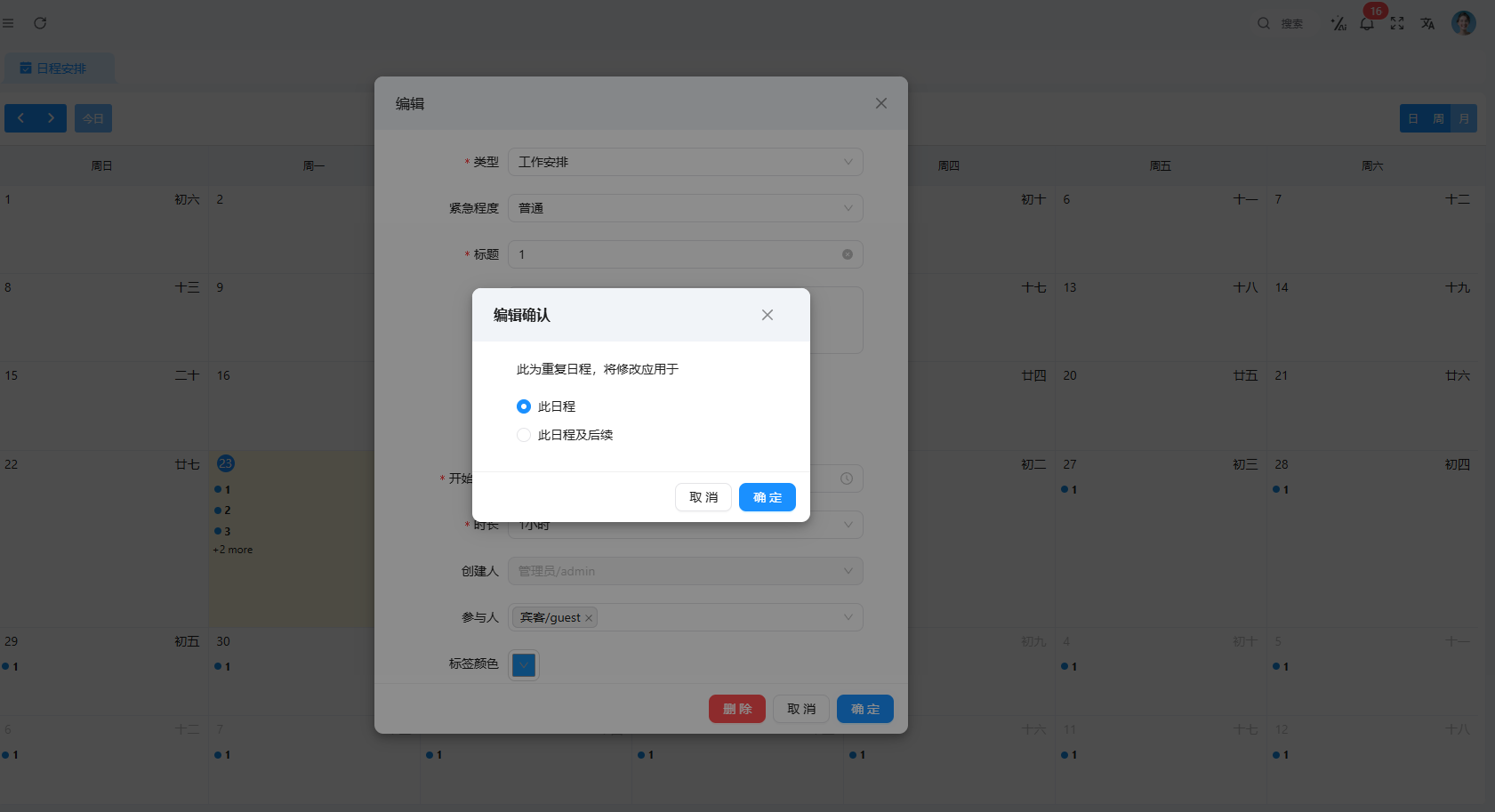Open the AI assistant icon

tap(1338, 23)
